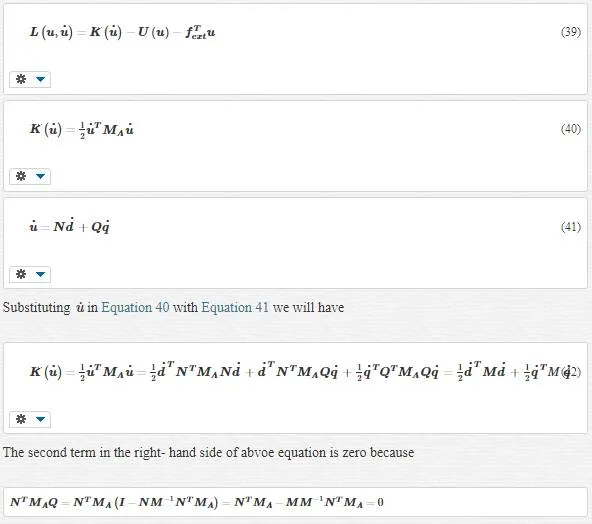Click the inline u̇ symbol in Substituting sentence
592x524 pixels.
pos(80,307)
